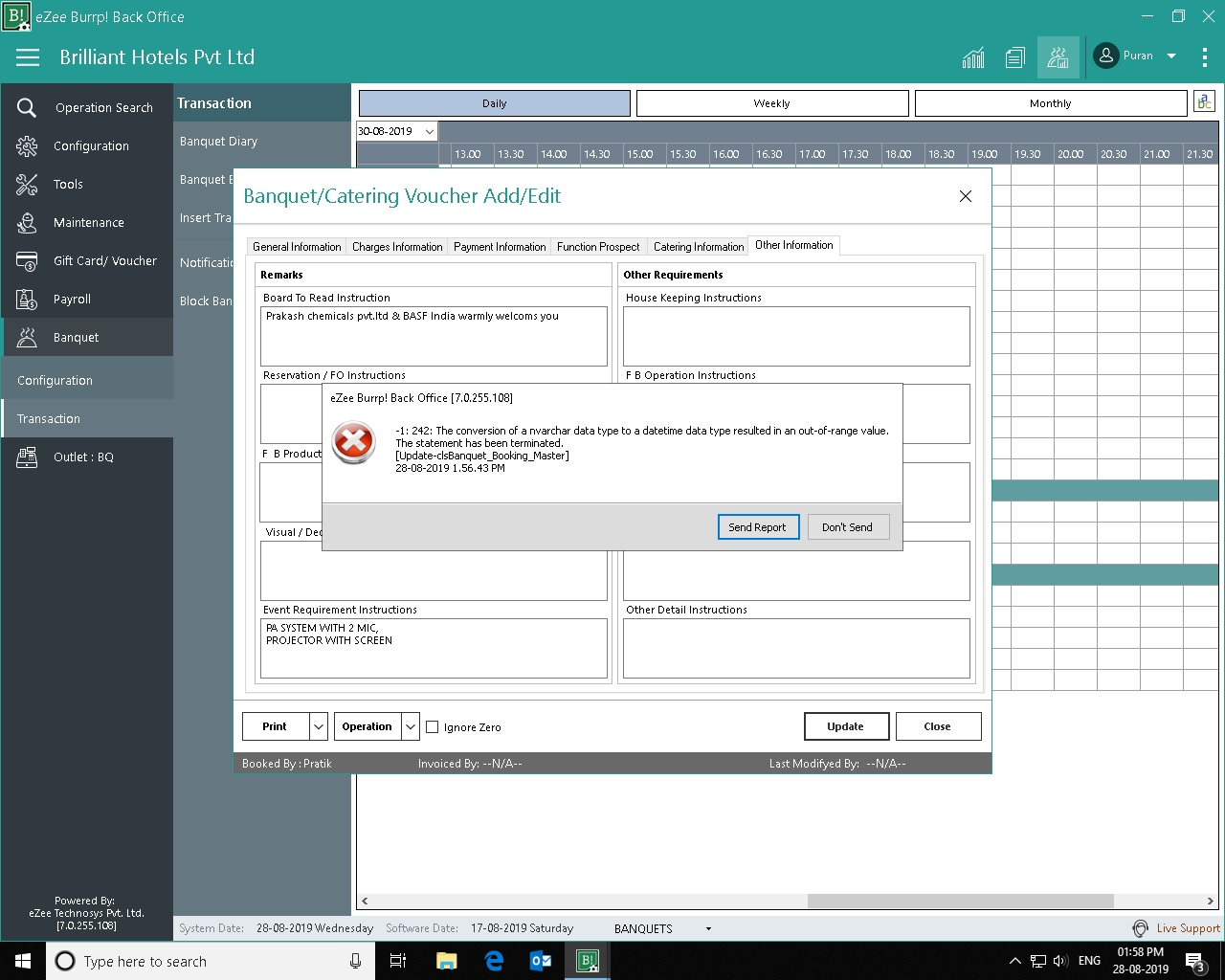Click the Print button
Screen dimensions: 1225x980
275,726
